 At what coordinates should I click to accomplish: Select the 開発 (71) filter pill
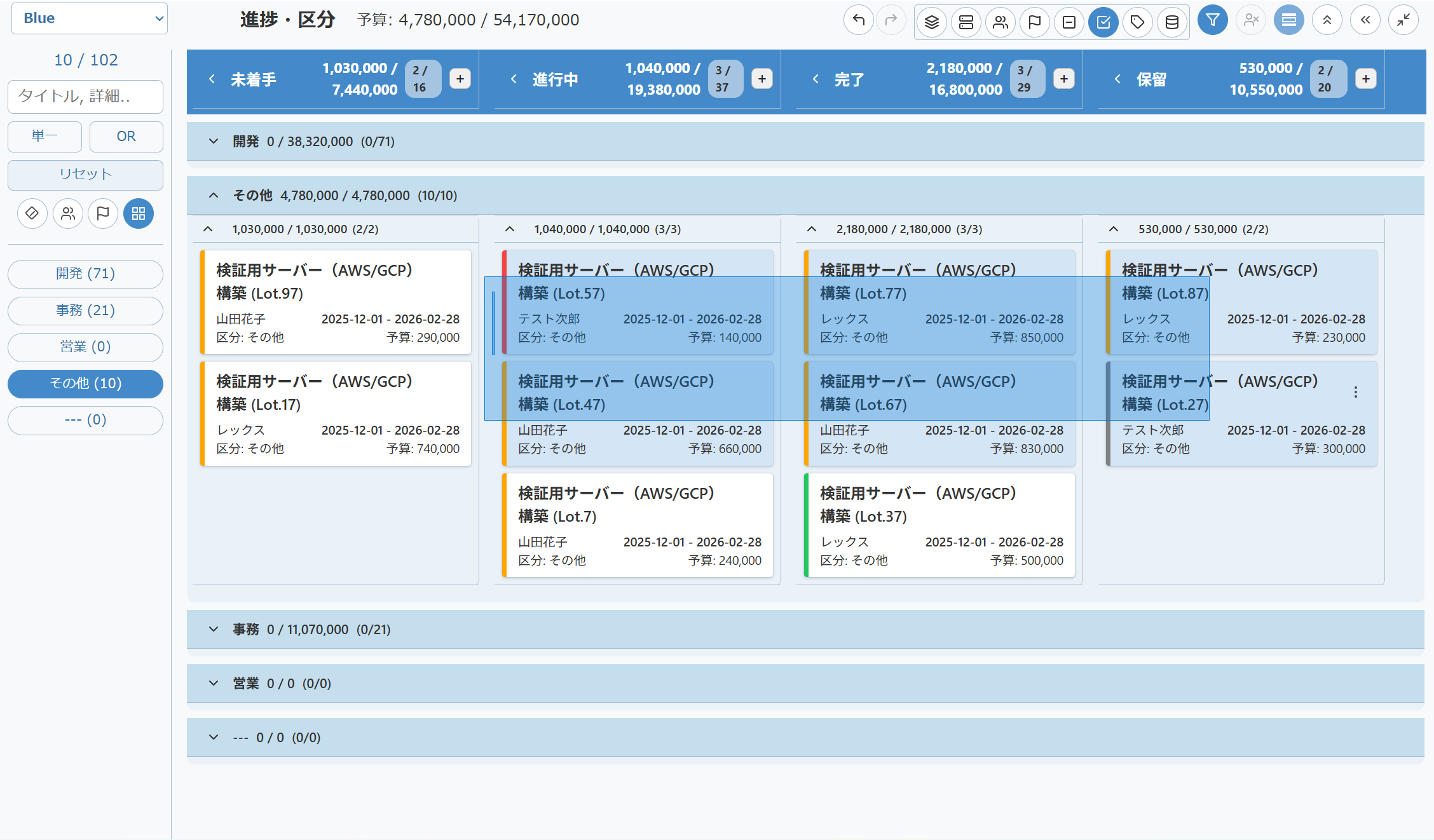coord(85,274)
